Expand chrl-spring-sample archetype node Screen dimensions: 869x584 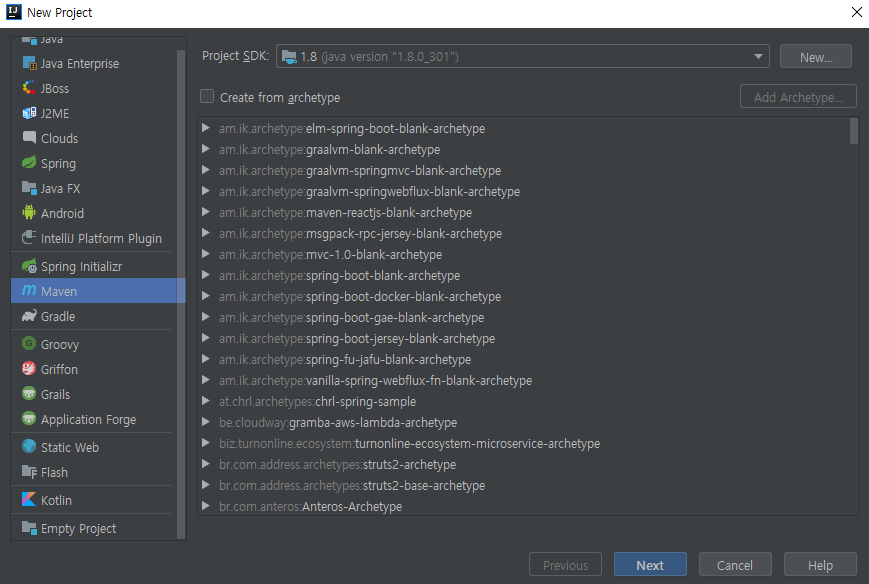pos(206,401)
